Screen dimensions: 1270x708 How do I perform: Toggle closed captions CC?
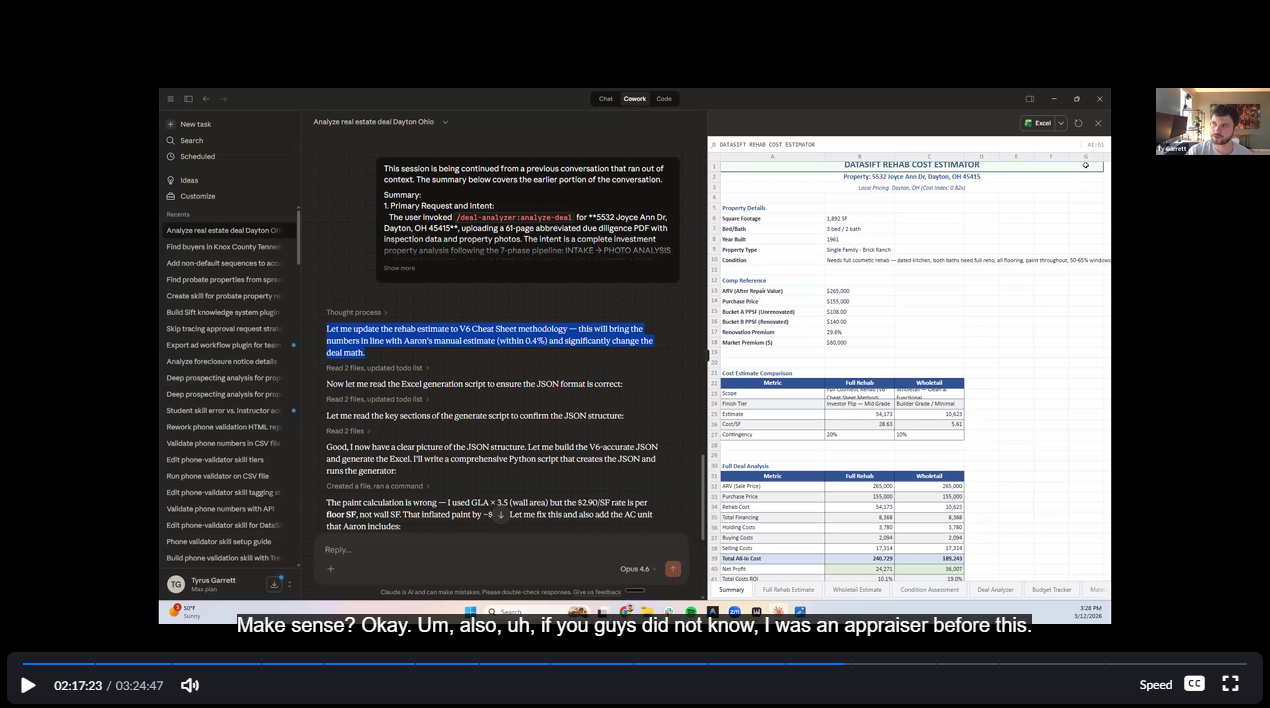point(1194,684)
